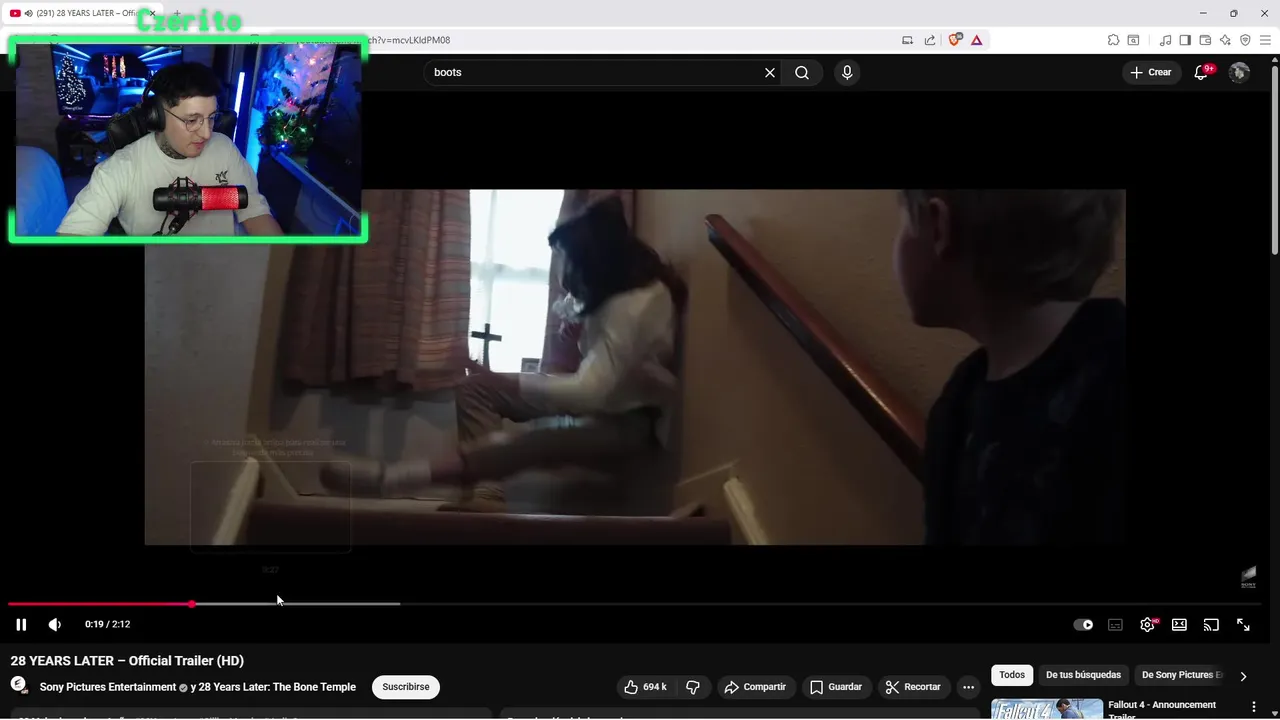1280x720 pixels.
Task: Click the Brave Shields lion icon
Action: click(x=955, y=40)
